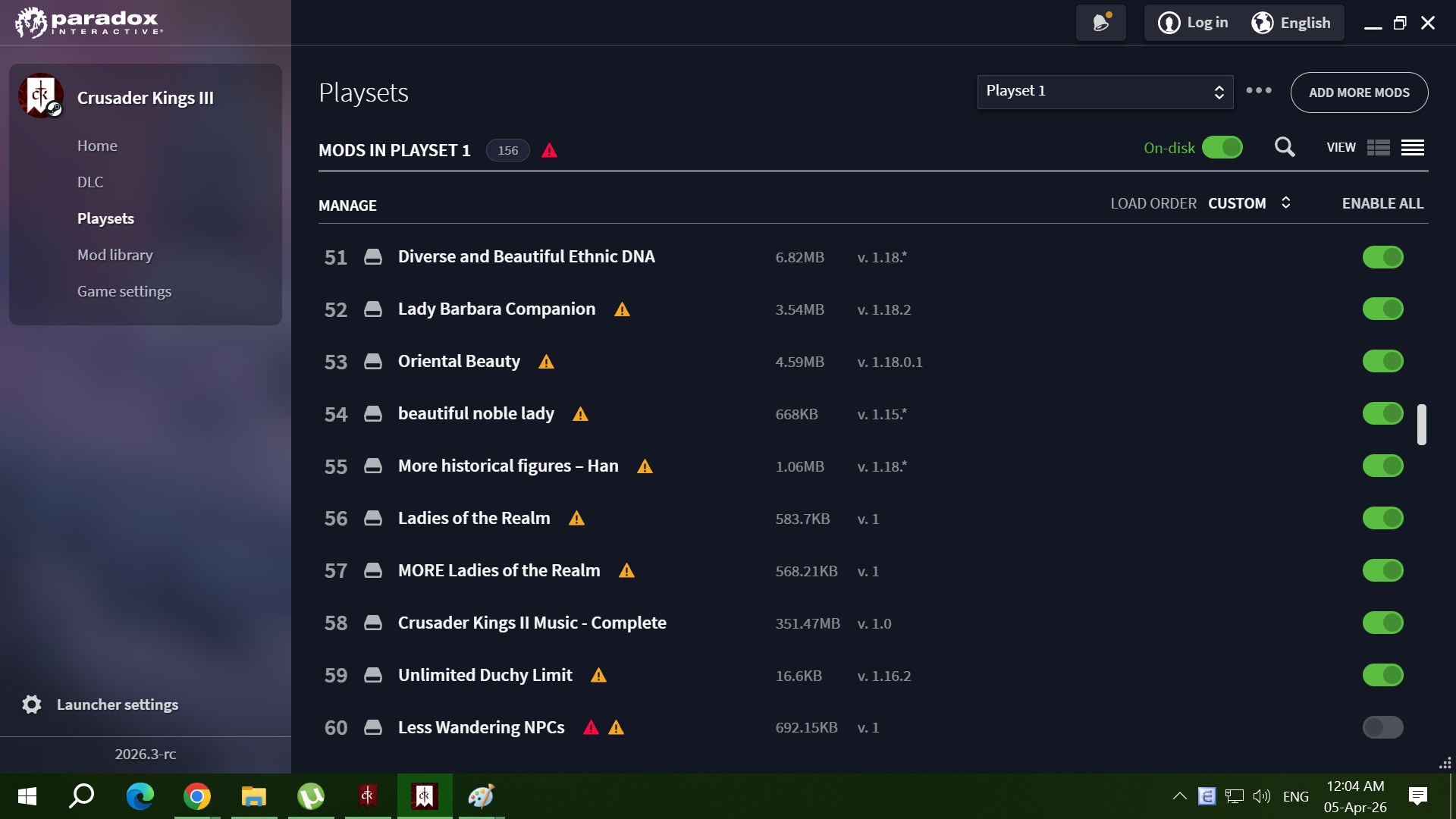Click drive icon for Diverse and Beautiful Ethnic DNA
Viewport: 1456px width, 819px height.
tap(373, 257)
